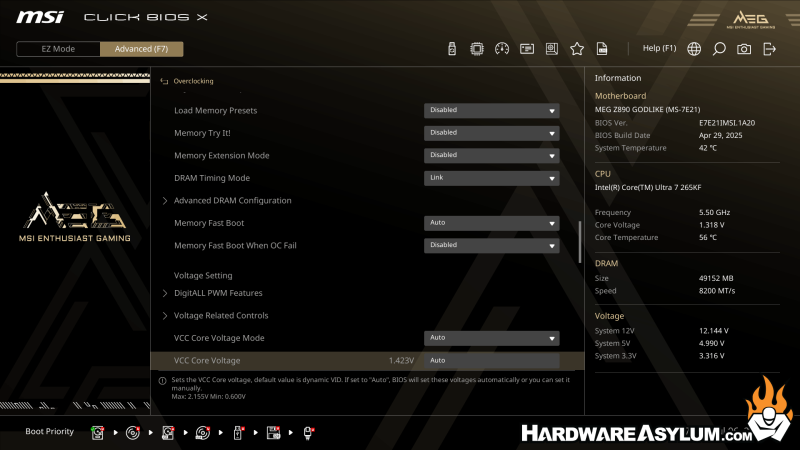800x450 pixels.
Task: Select the first hard drive boot priority icon
Action: pos(97,433)
